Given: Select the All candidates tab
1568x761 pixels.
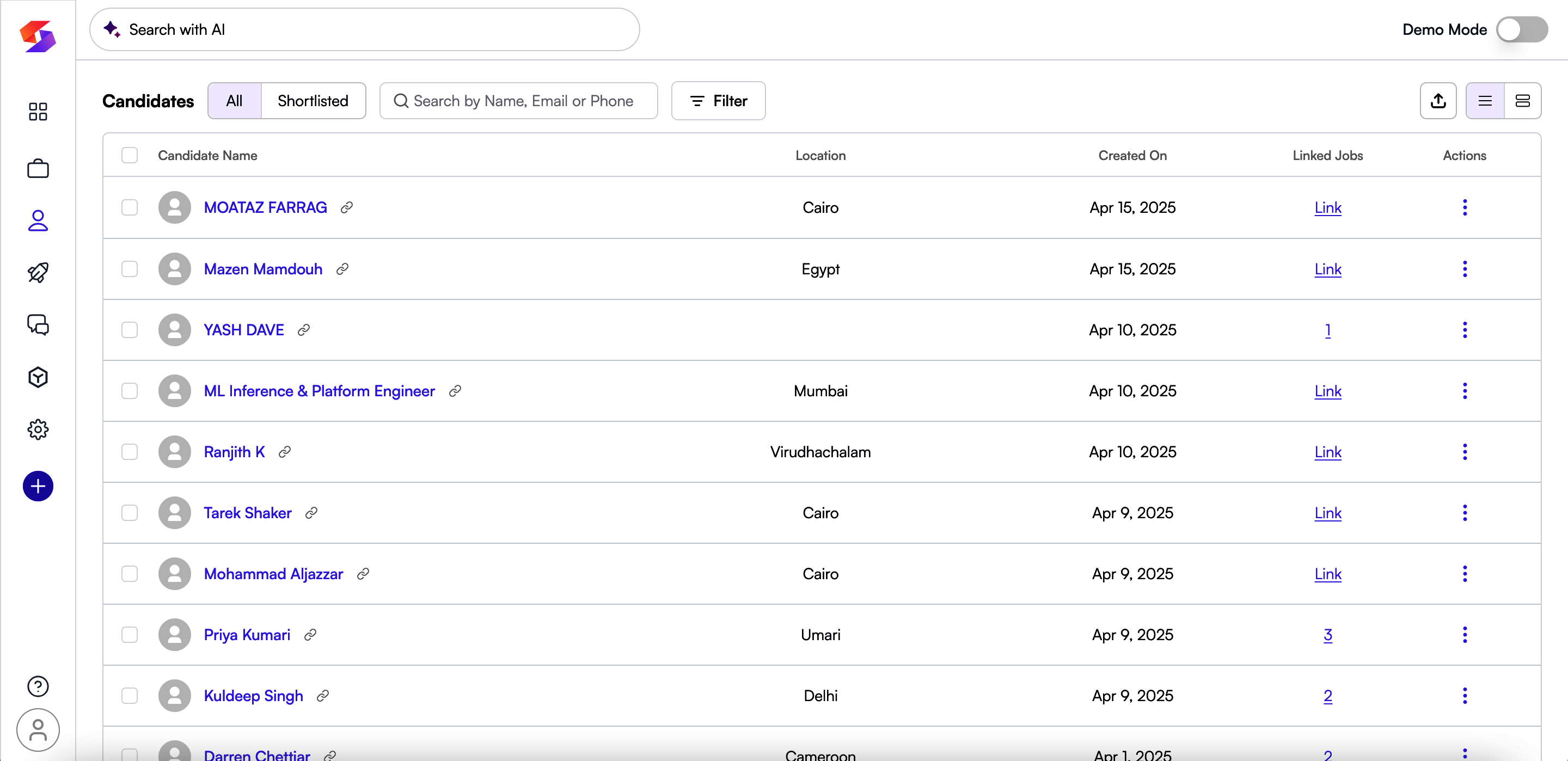Looking at the screenshot, I should coord(234,101).
